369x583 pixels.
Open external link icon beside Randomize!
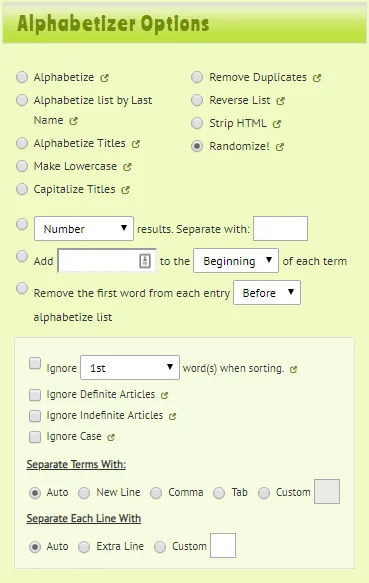(x=280, y=147)
